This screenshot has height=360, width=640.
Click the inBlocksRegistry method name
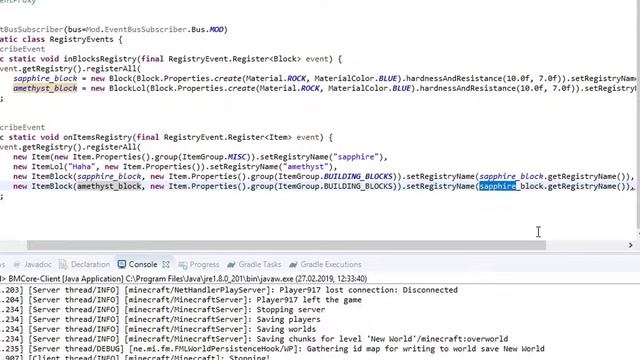[x=100, y=59]
